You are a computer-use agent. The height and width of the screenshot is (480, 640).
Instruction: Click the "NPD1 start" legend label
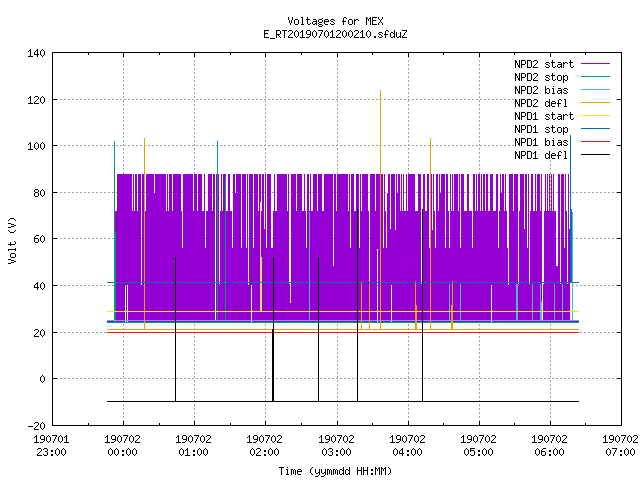[544, 116]
